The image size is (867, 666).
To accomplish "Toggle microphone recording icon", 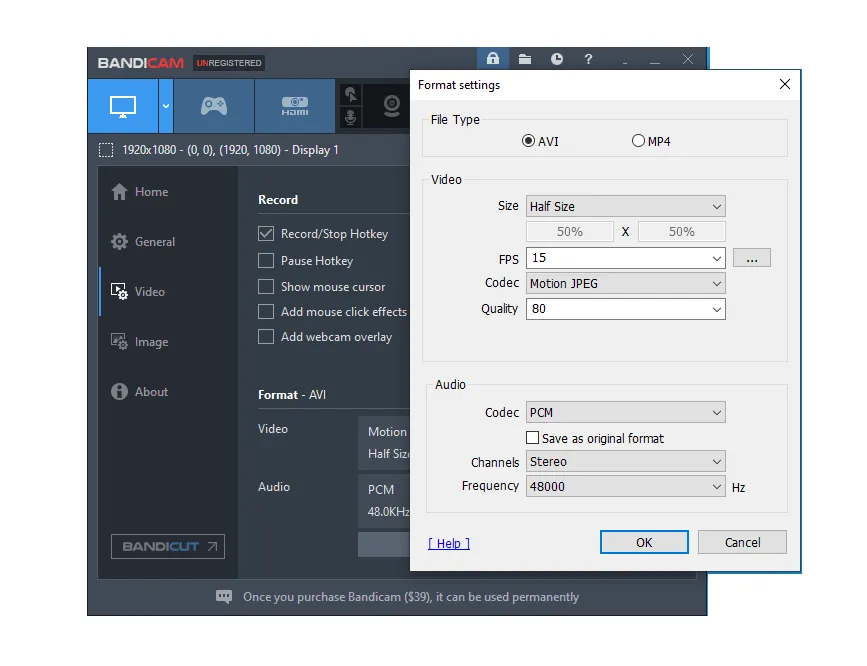I will 351,117.
